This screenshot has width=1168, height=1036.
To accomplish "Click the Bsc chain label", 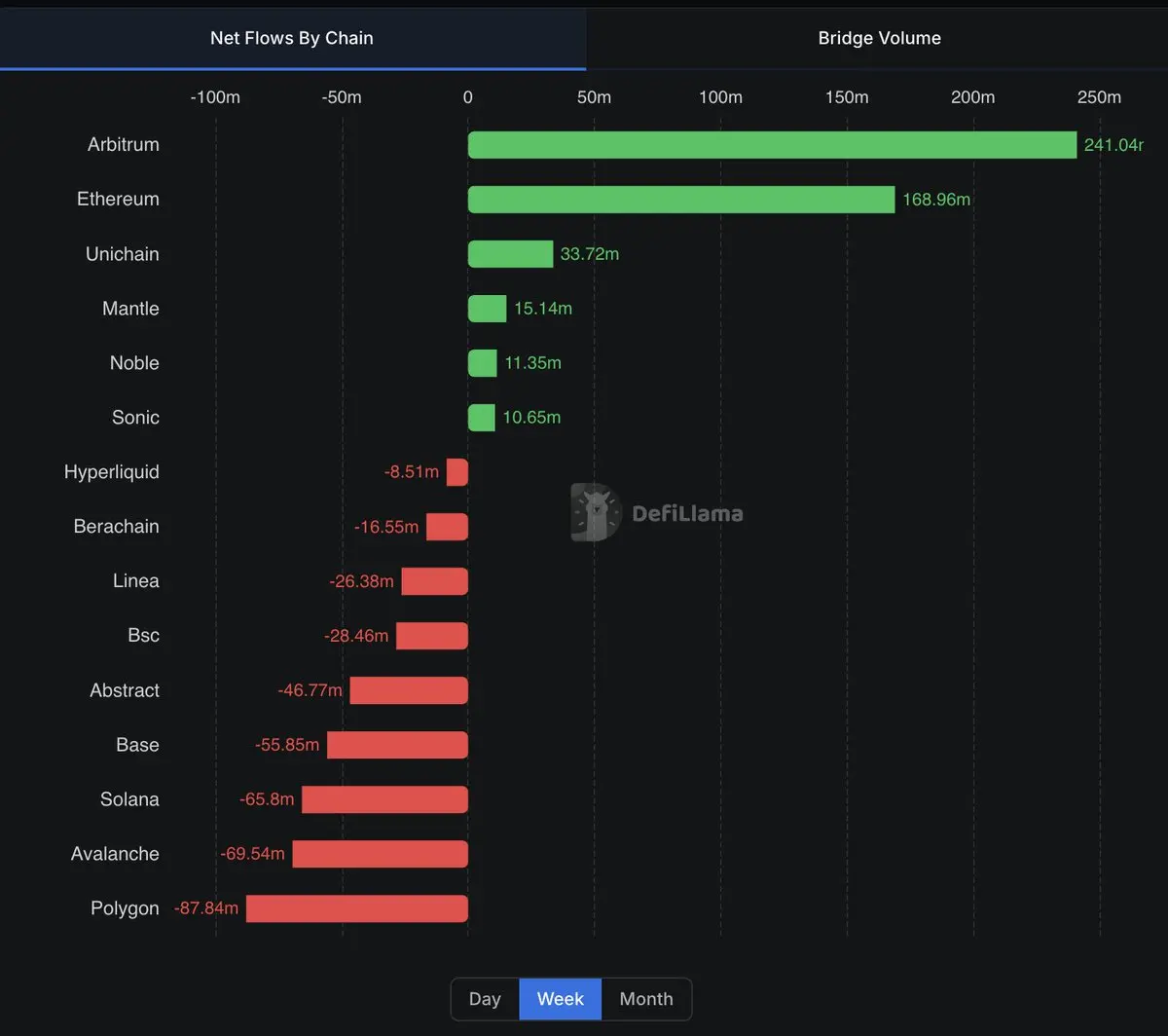I will [144, 636].
